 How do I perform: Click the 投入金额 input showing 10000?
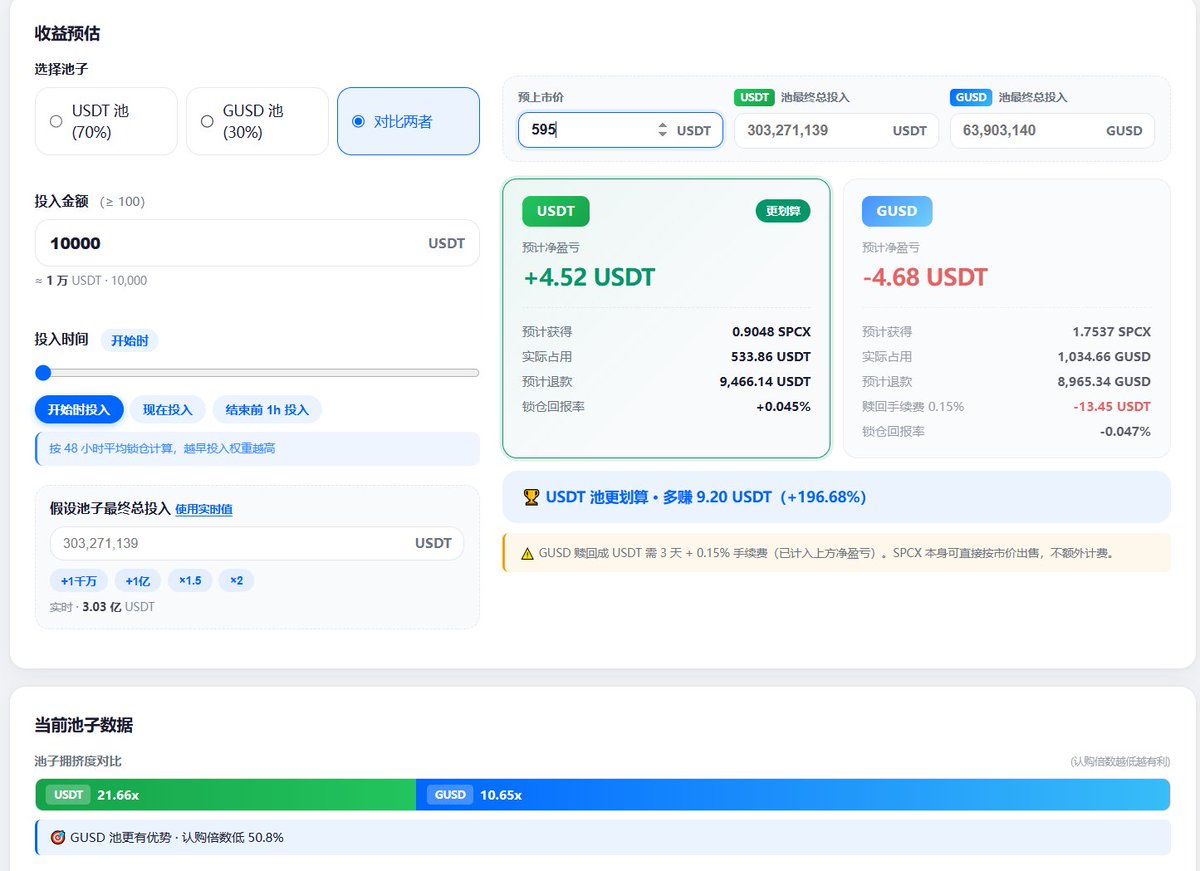coord(257,243)
